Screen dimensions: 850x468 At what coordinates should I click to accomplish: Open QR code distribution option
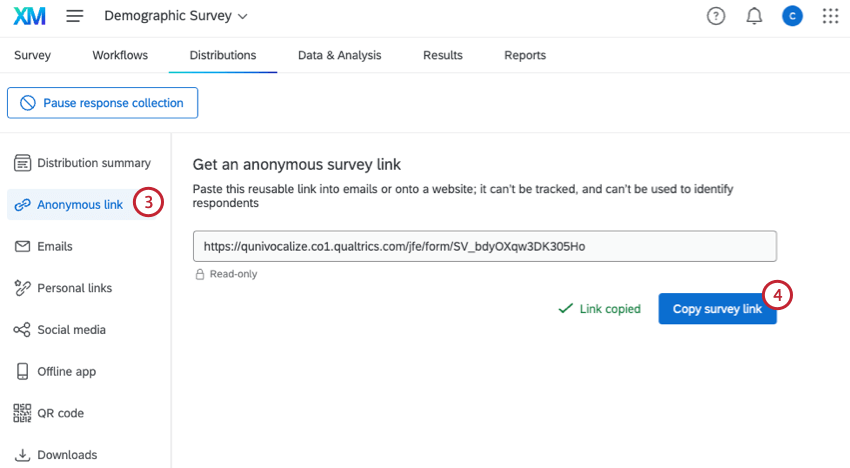click(x=60, y=413)
